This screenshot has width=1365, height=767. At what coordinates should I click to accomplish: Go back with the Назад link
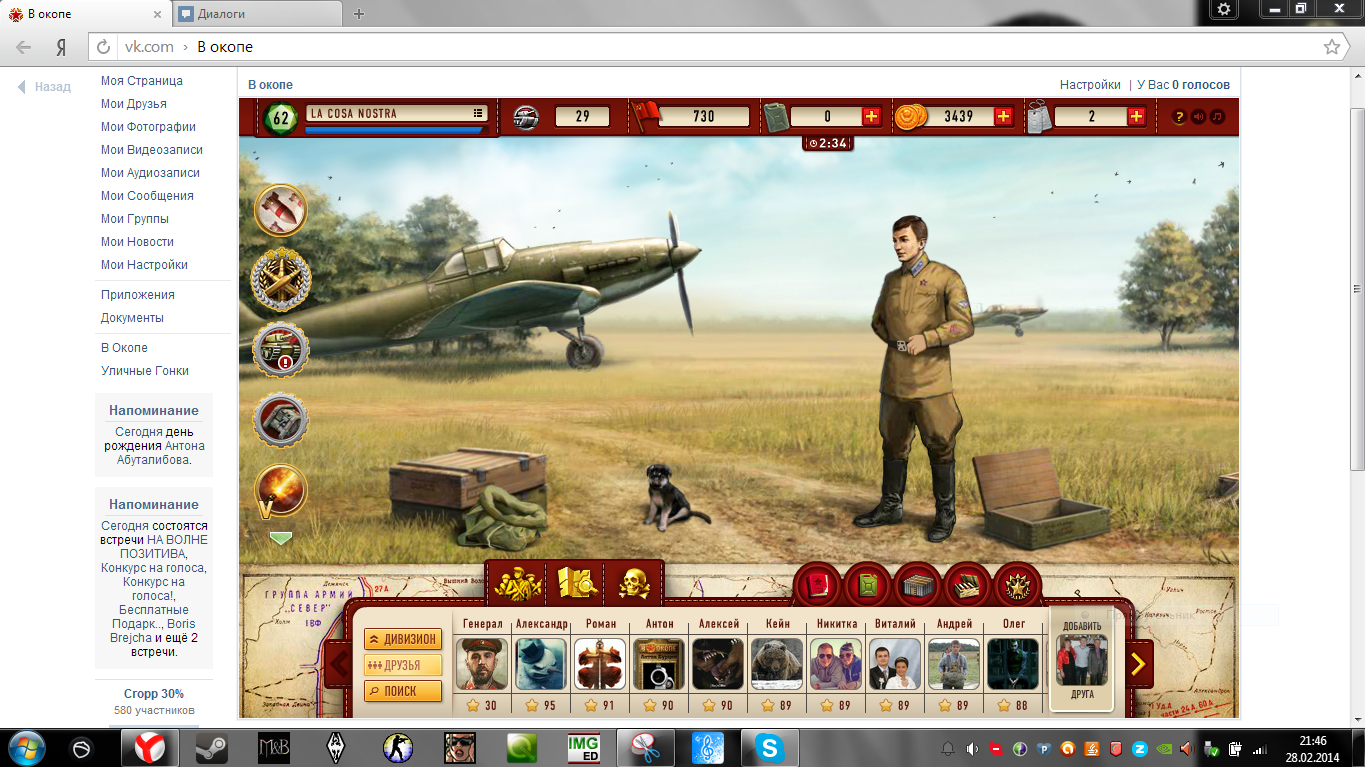click(x=44, y=87)
